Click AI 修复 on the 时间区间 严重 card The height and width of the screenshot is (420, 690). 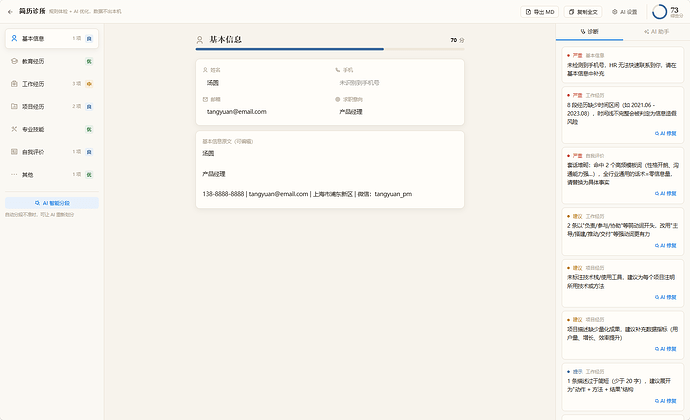click(665, 133)
